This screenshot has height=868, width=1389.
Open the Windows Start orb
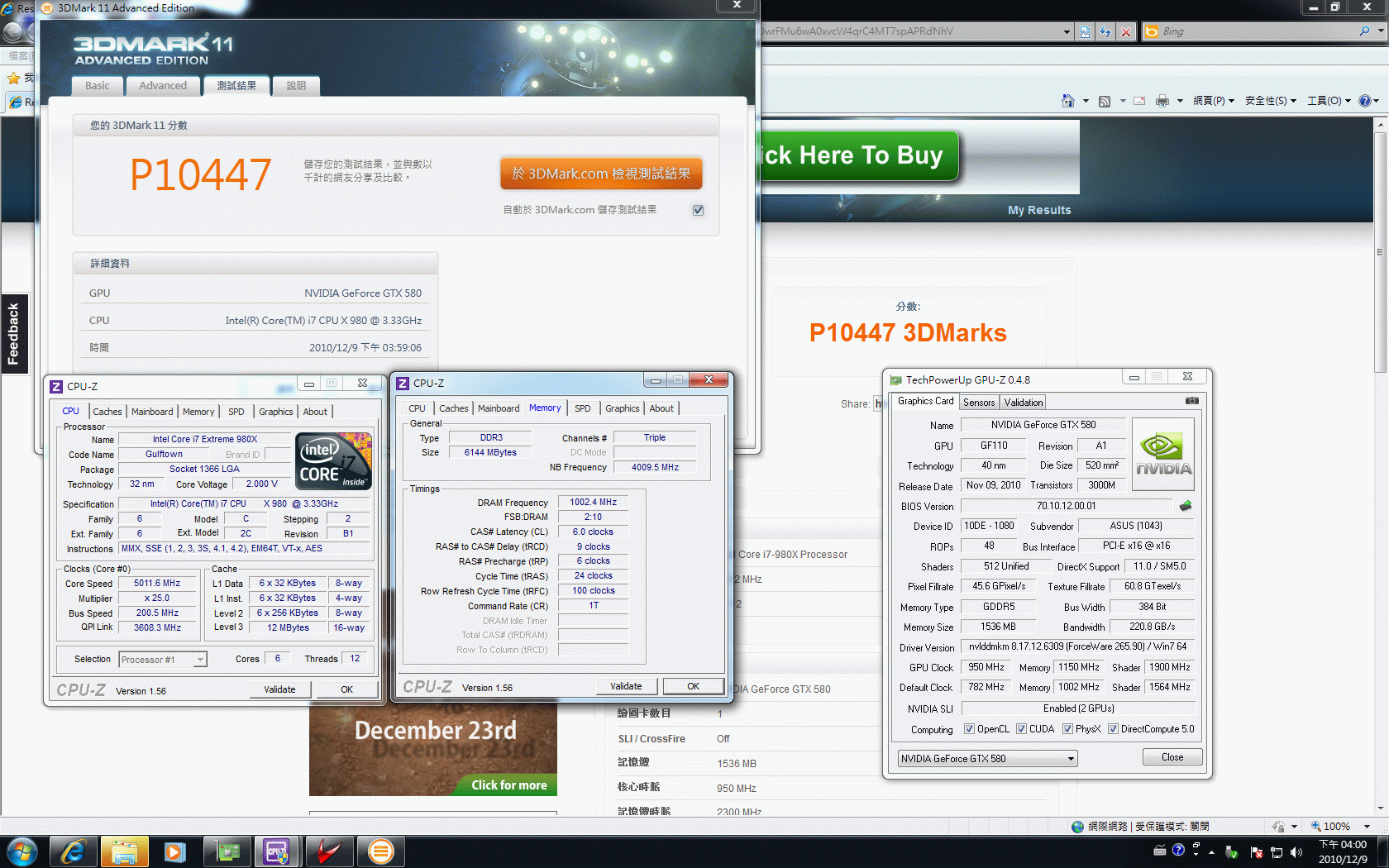[x=22, y=851]
